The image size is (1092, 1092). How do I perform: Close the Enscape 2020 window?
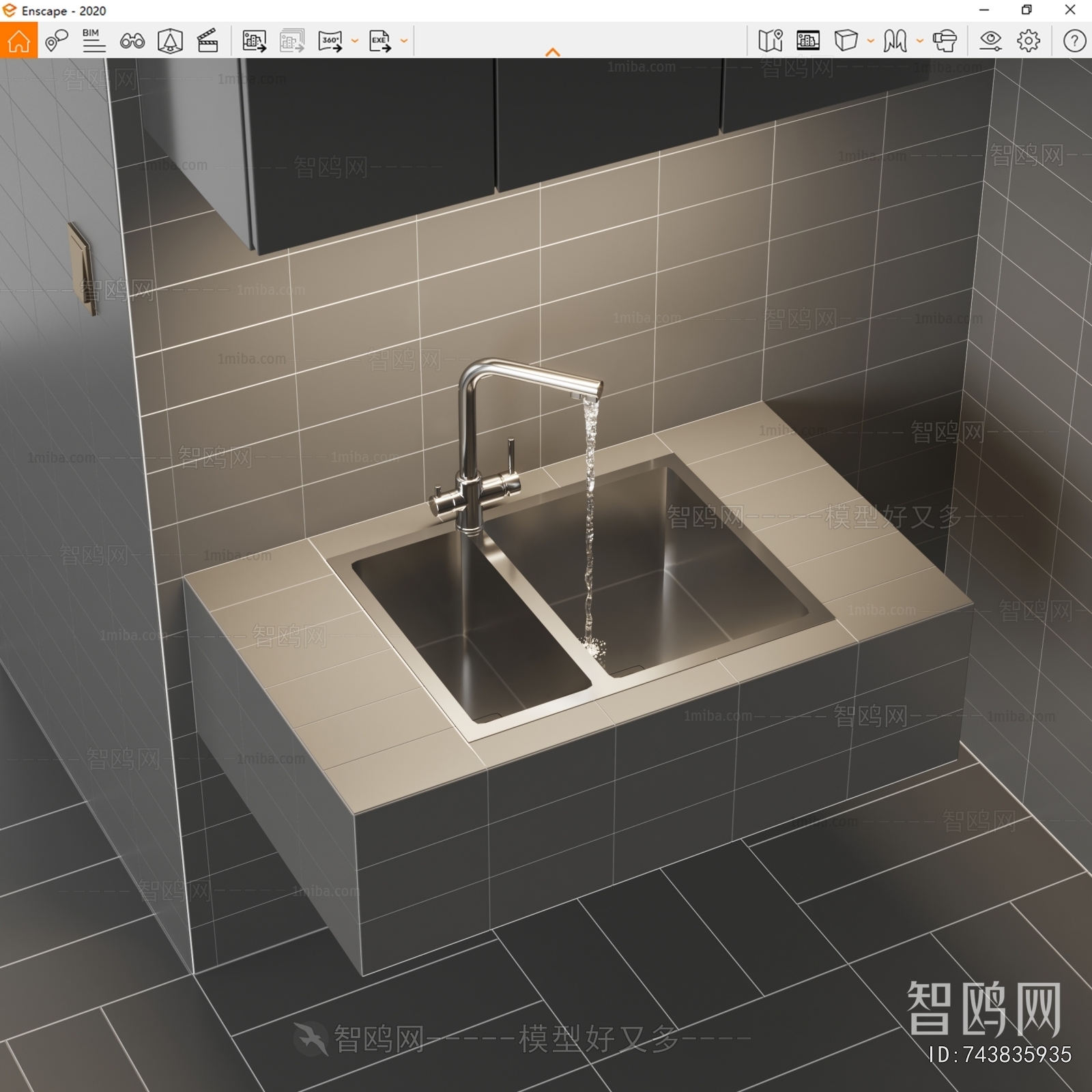pyautogui.click(x=1070, y=10)
